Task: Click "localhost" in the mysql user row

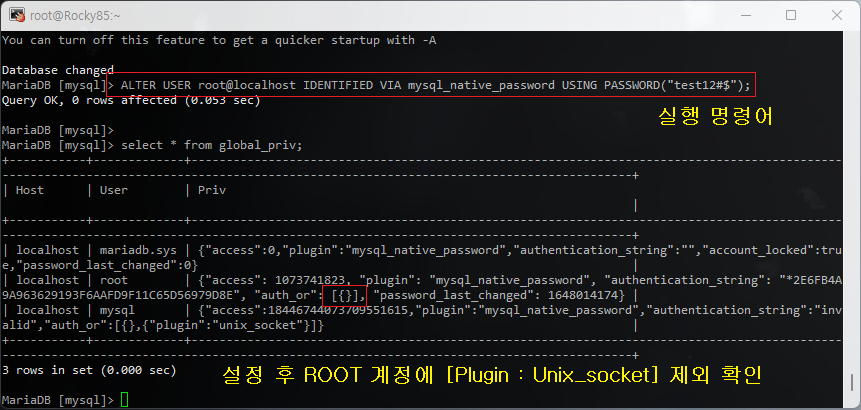Action: pyautogui.click(x=47, y=310)
